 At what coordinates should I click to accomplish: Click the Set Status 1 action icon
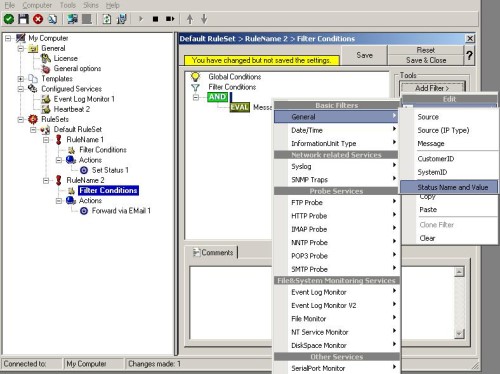click(x=84, y=170)
